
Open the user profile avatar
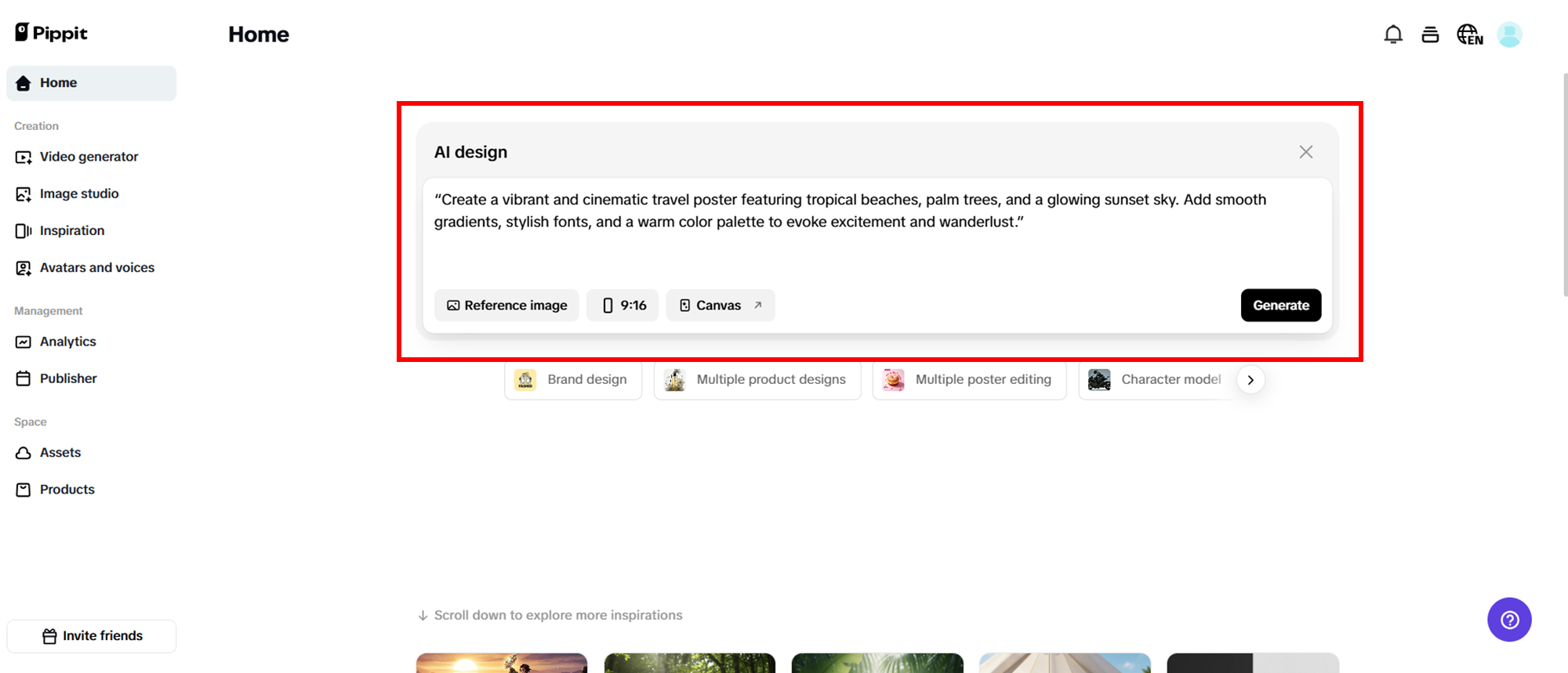coord(1509,34)
